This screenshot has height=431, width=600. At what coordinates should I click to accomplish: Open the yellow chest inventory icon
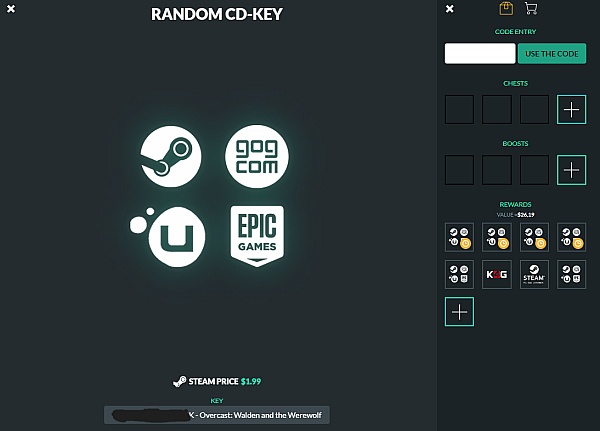506,8
